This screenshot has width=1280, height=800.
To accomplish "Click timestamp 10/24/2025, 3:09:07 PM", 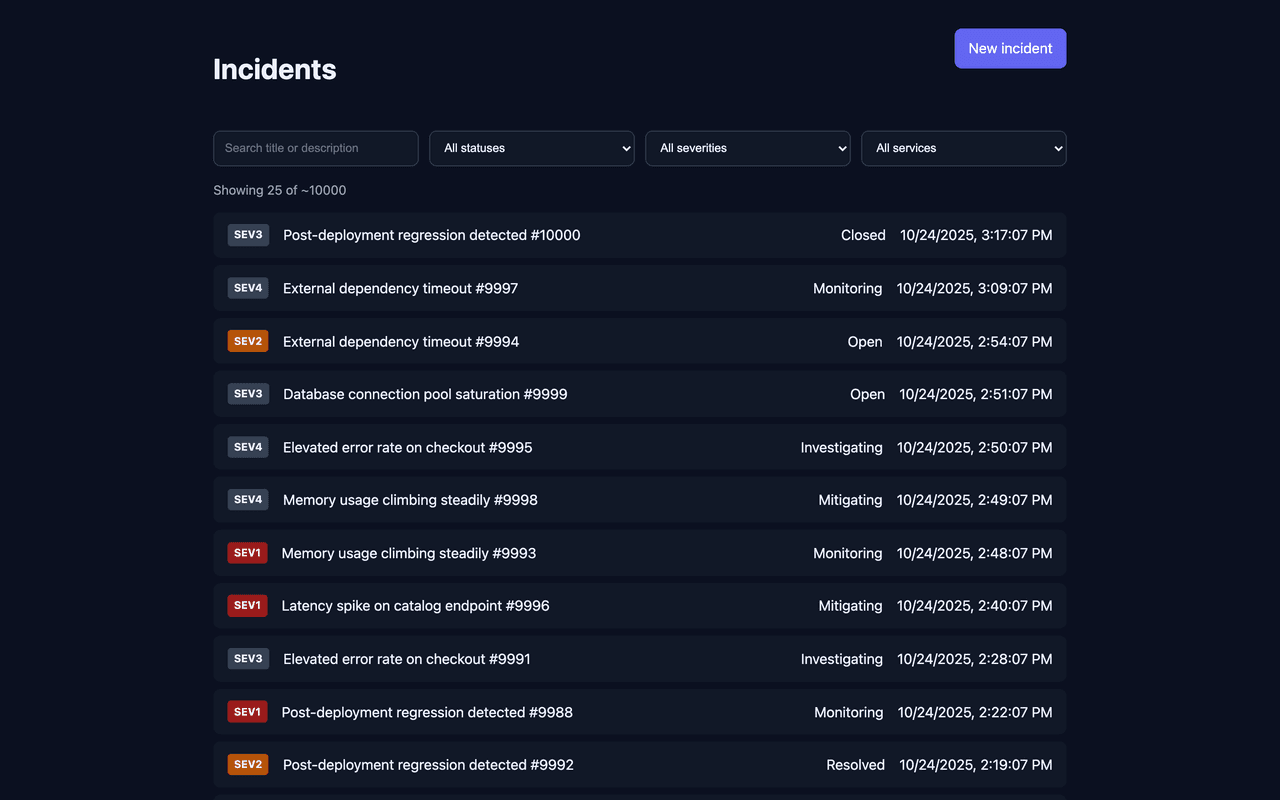I will 975,288.
